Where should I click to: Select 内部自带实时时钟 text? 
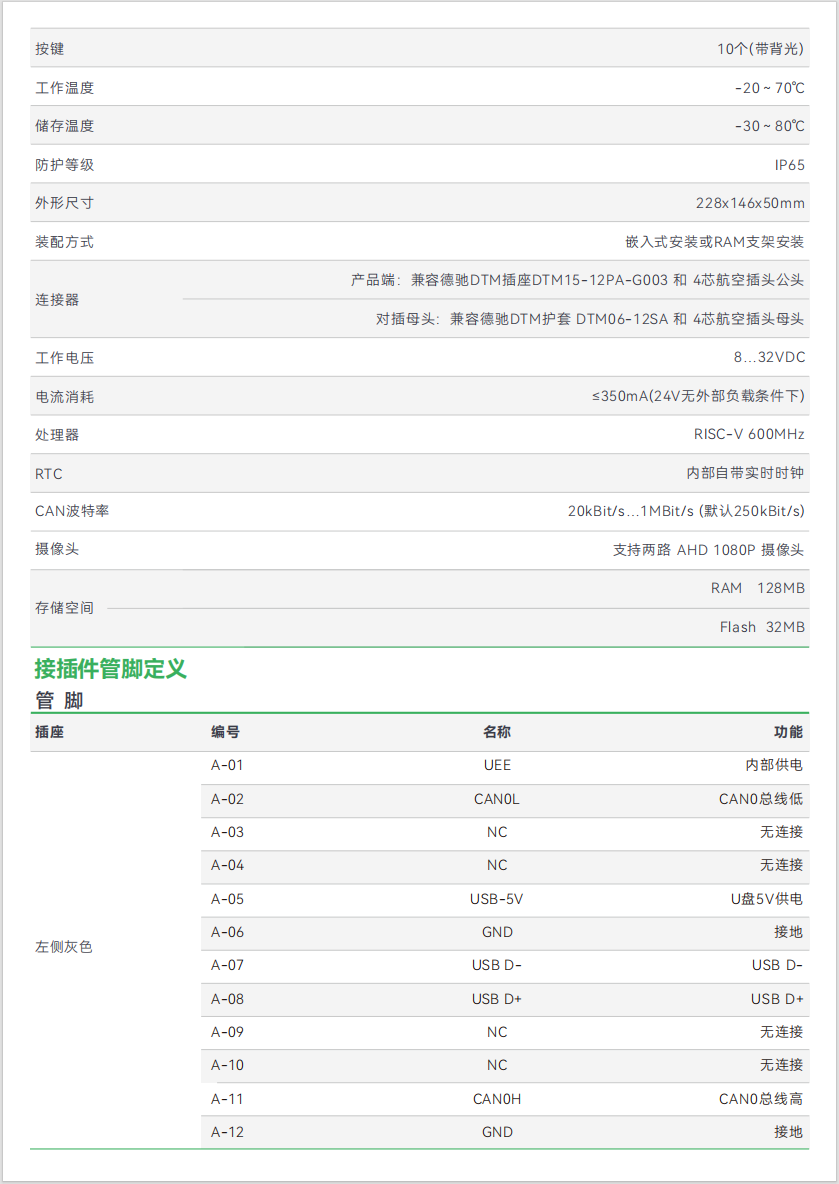point(745,473)
